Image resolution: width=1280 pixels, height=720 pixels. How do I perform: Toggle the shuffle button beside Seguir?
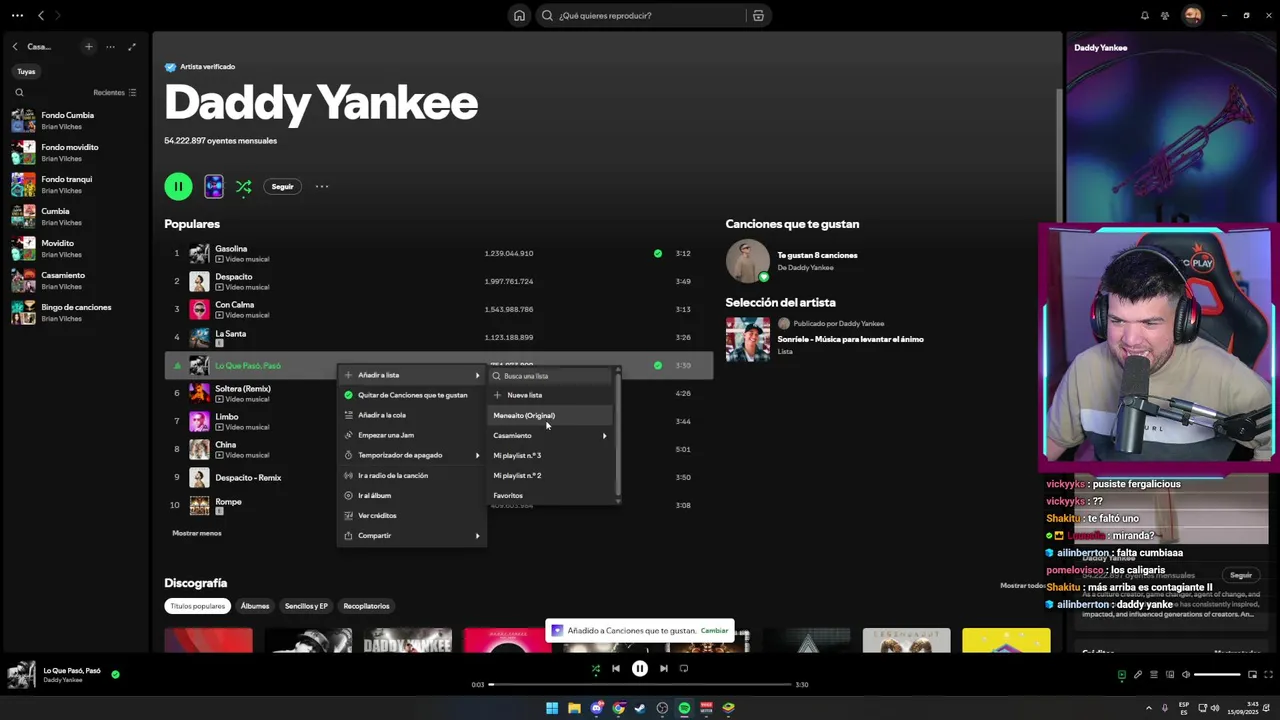(x=244, y=186)
